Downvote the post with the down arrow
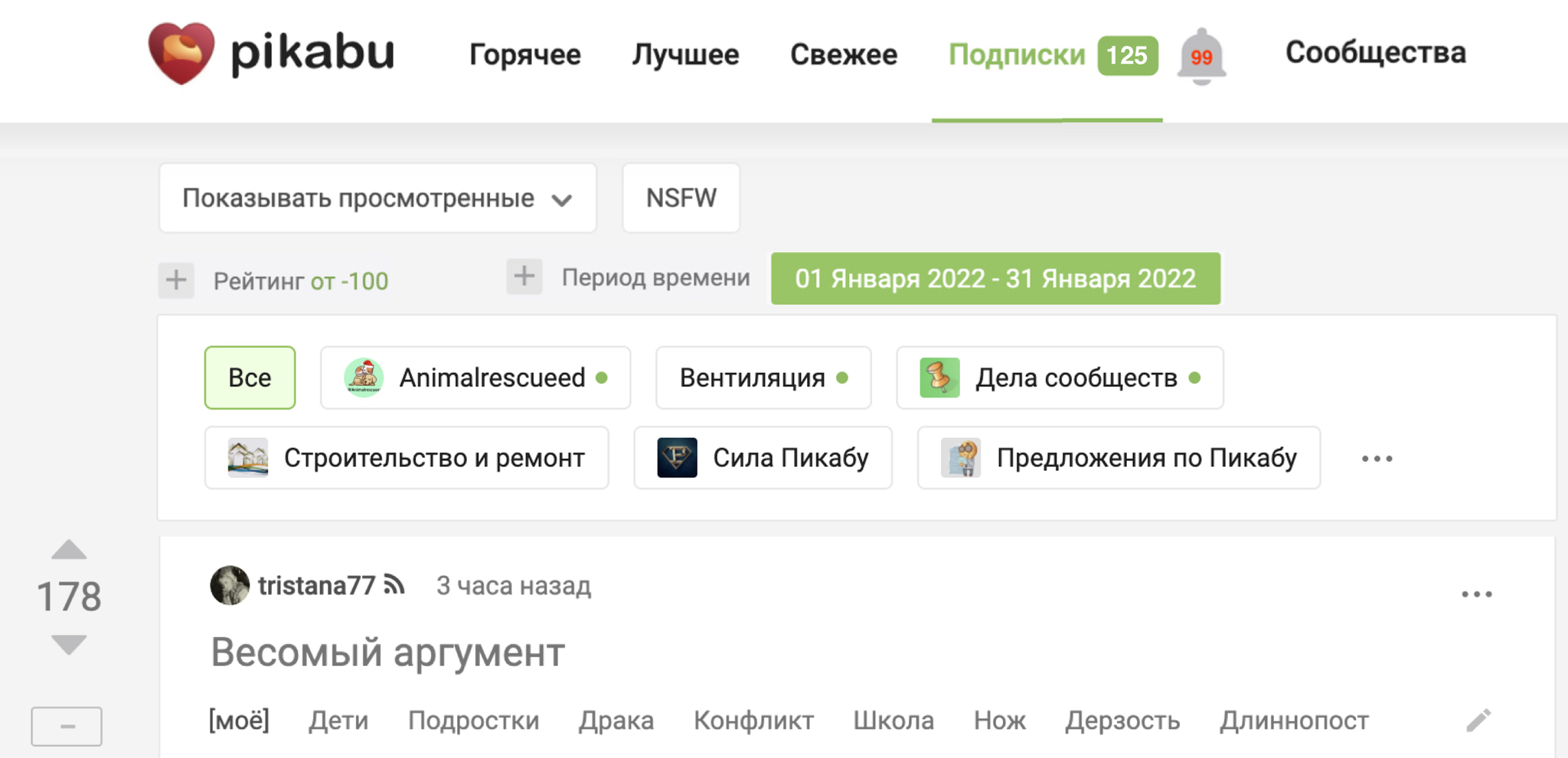 tap(69, 645)
